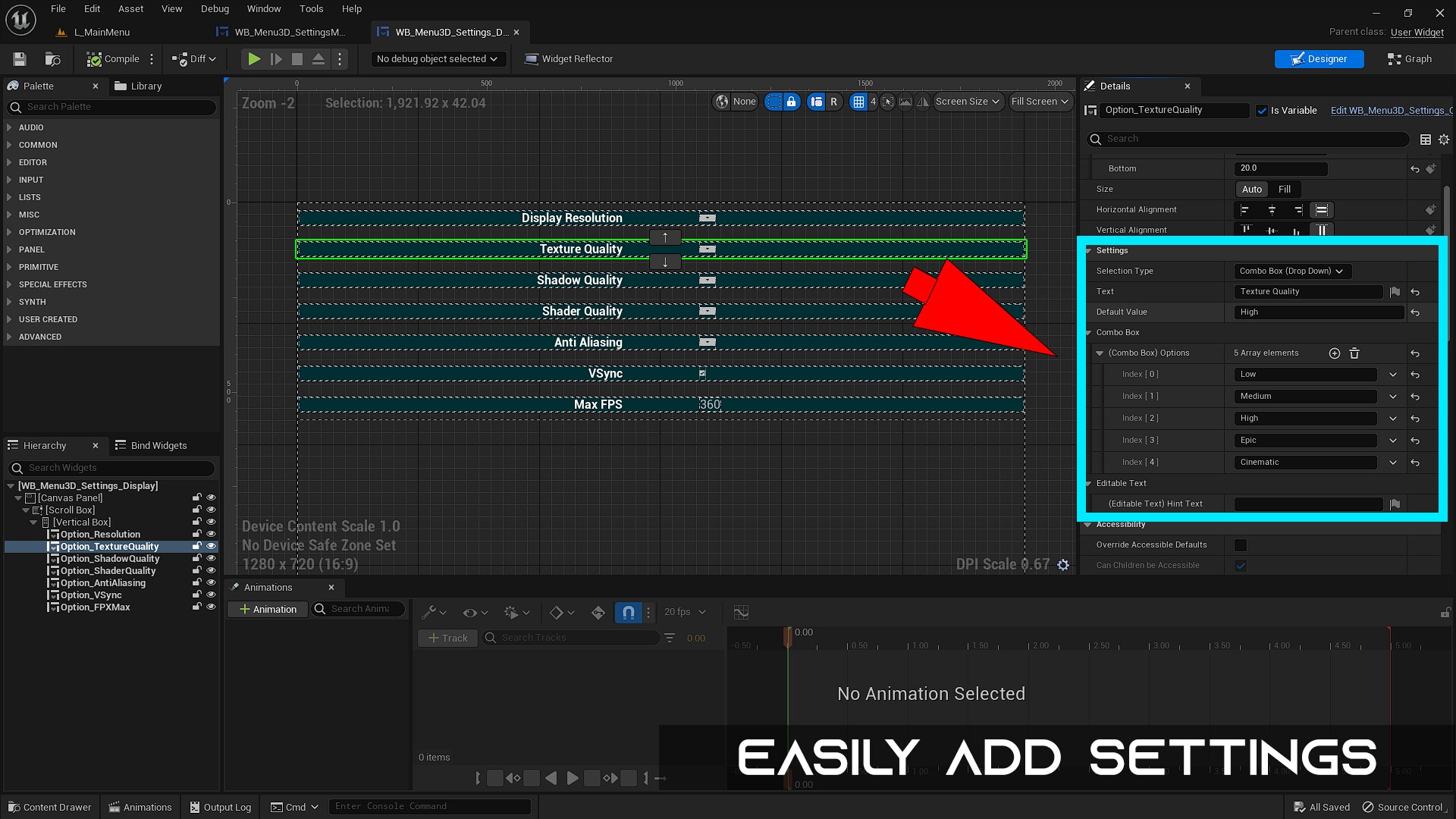Toggle Override Accessible Defaults checkbox

[x=1241, y=545]
